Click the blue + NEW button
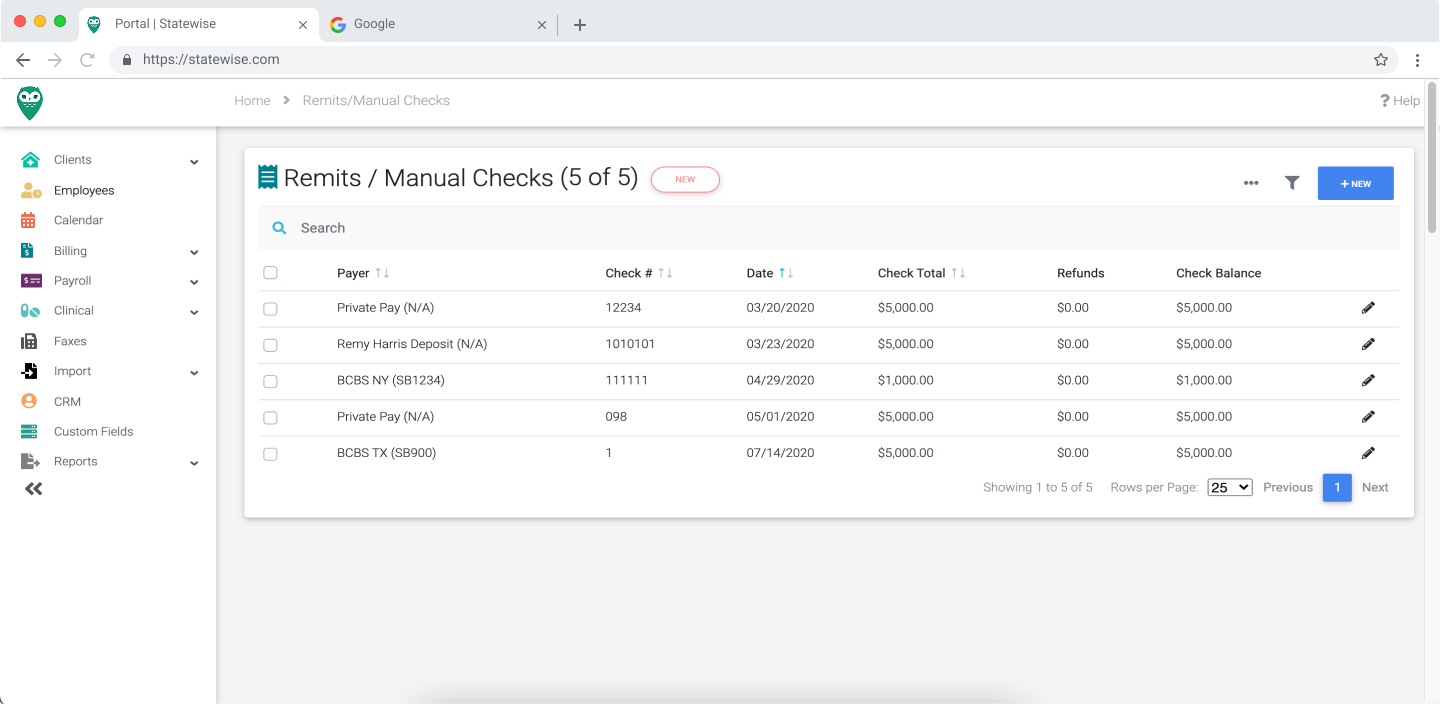1440x704 pixels. 1355,183
